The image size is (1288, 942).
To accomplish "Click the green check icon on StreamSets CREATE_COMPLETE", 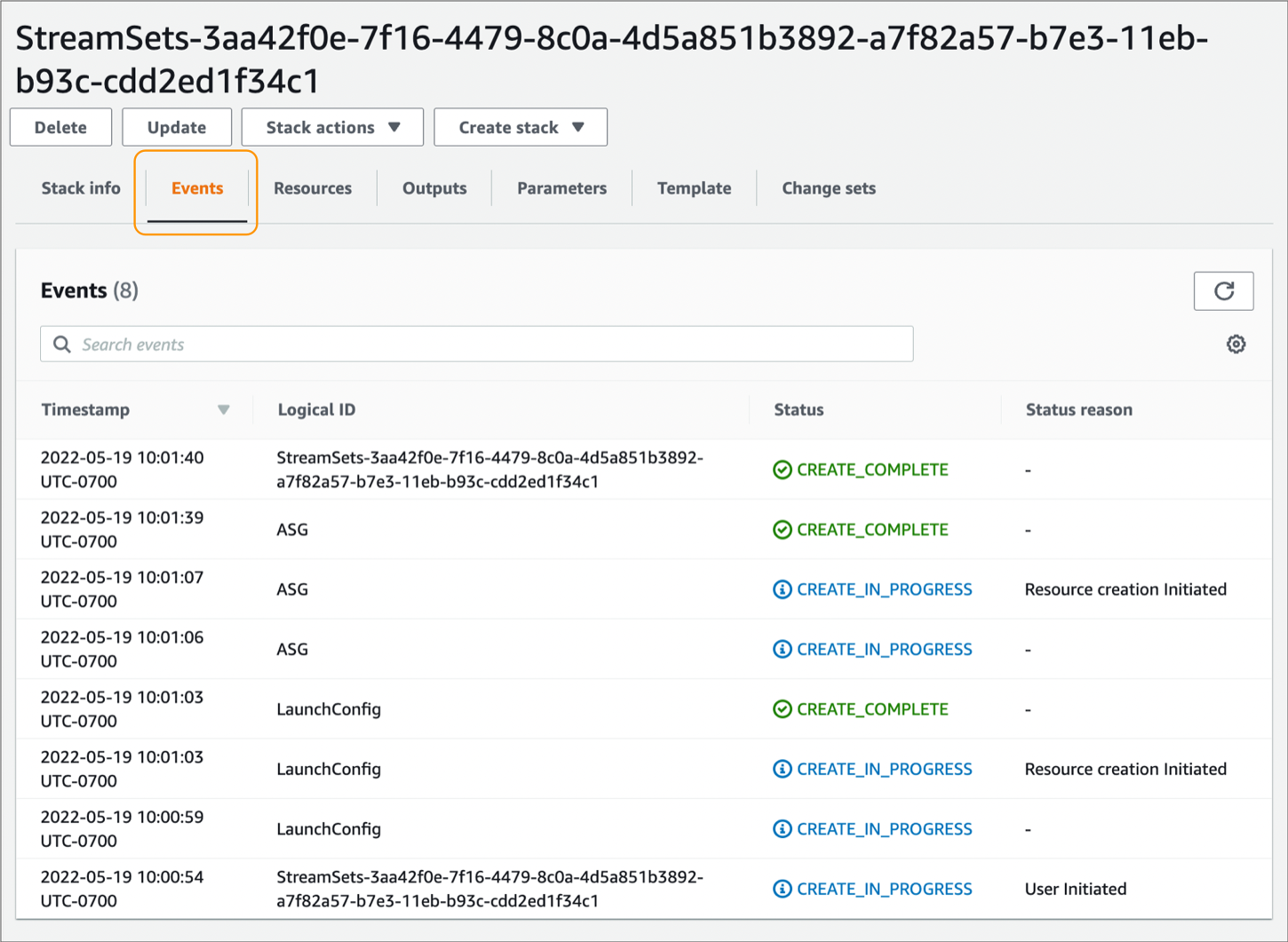I will pyautogui.click(x=782, y=470).
